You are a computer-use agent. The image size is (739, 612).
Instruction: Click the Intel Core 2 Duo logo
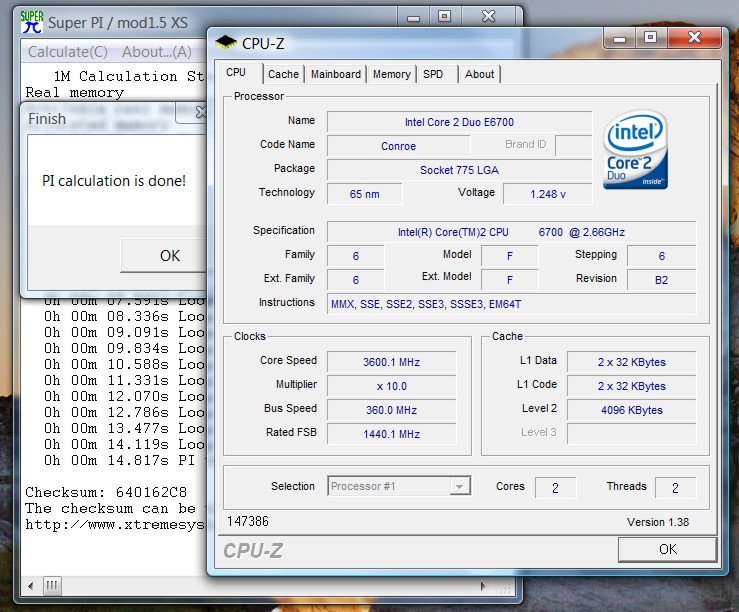pyautogui.click(x=635, y=149)
